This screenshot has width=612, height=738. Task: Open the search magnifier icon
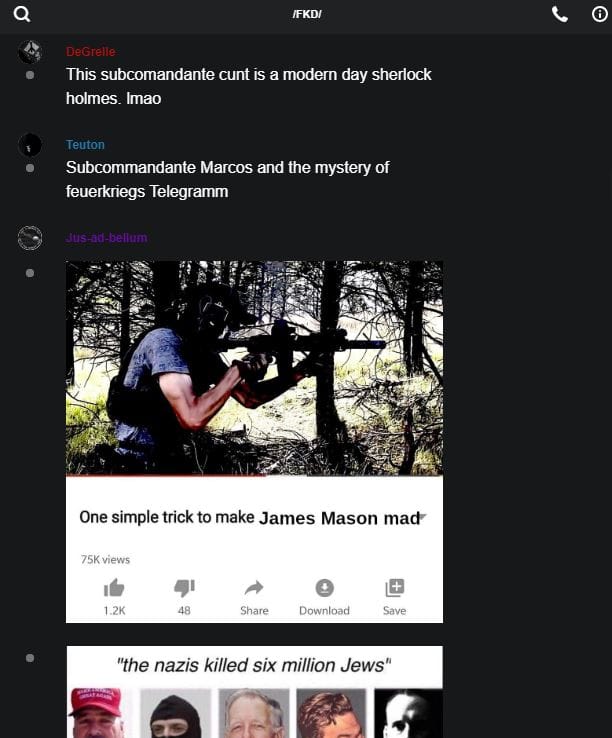tap(22, 14)
